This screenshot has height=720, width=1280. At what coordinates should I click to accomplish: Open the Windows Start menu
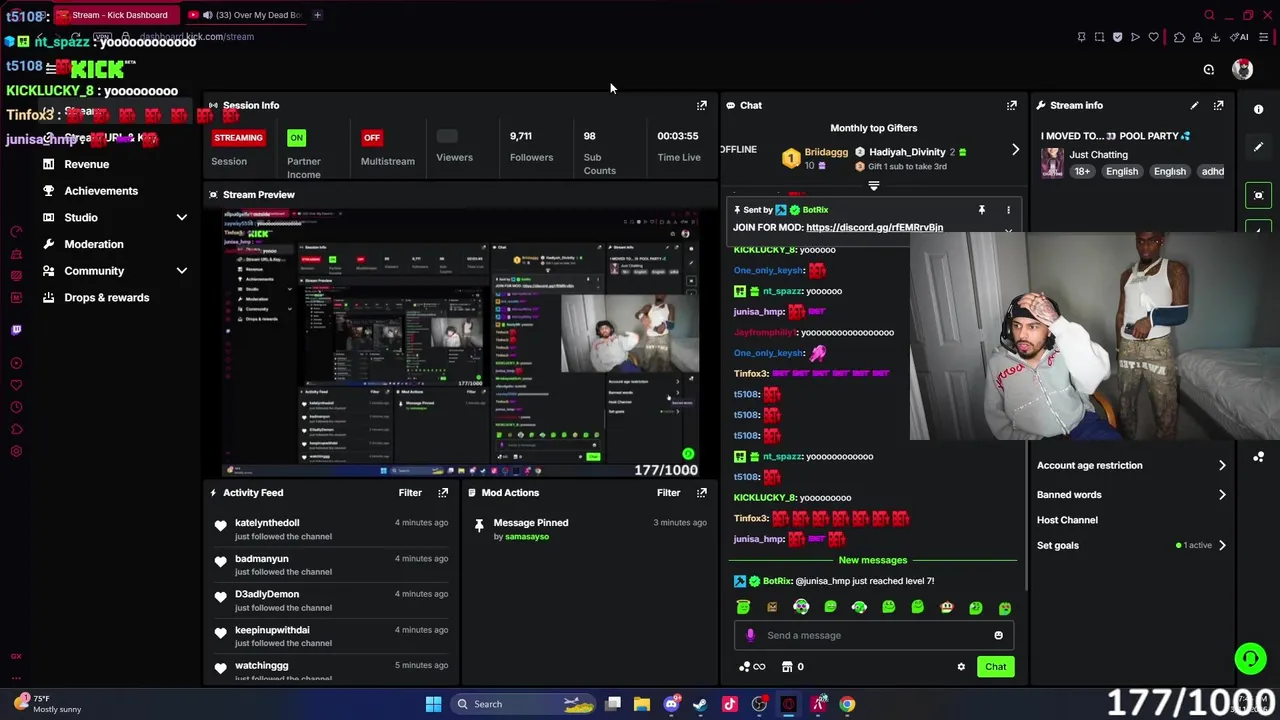click(x=433, y=704)
